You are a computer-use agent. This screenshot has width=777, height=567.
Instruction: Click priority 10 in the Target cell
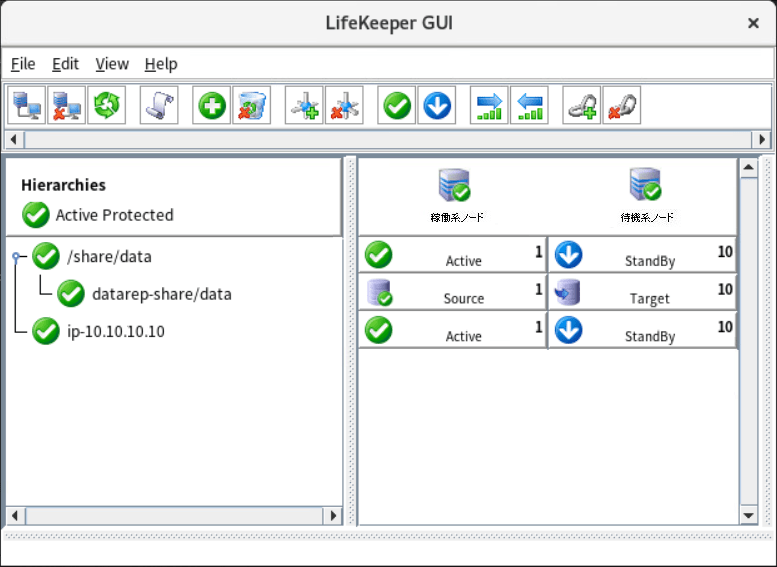pyautogui.click(x=725, y=289)
